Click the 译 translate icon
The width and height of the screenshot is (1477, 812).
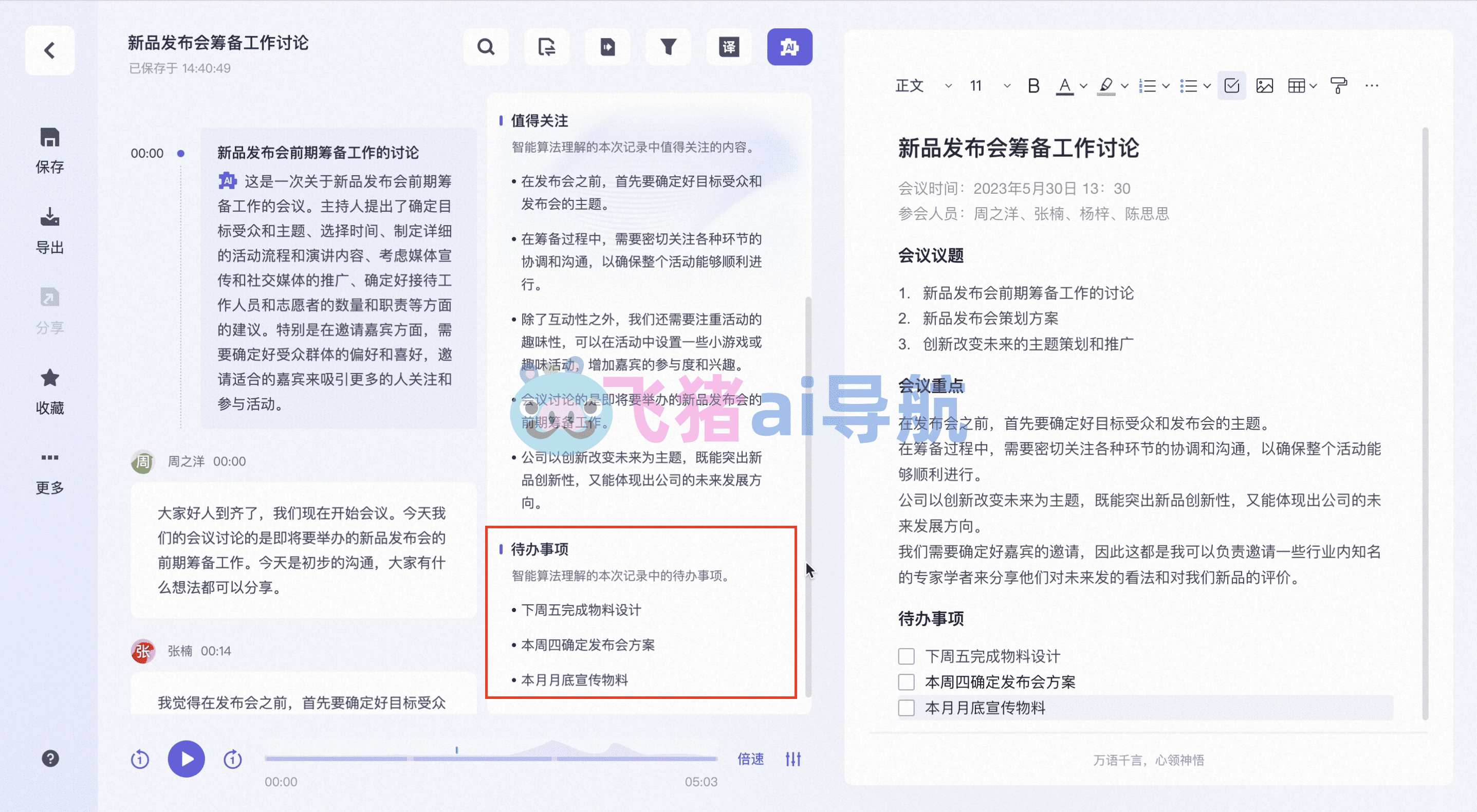pos(729,47)
